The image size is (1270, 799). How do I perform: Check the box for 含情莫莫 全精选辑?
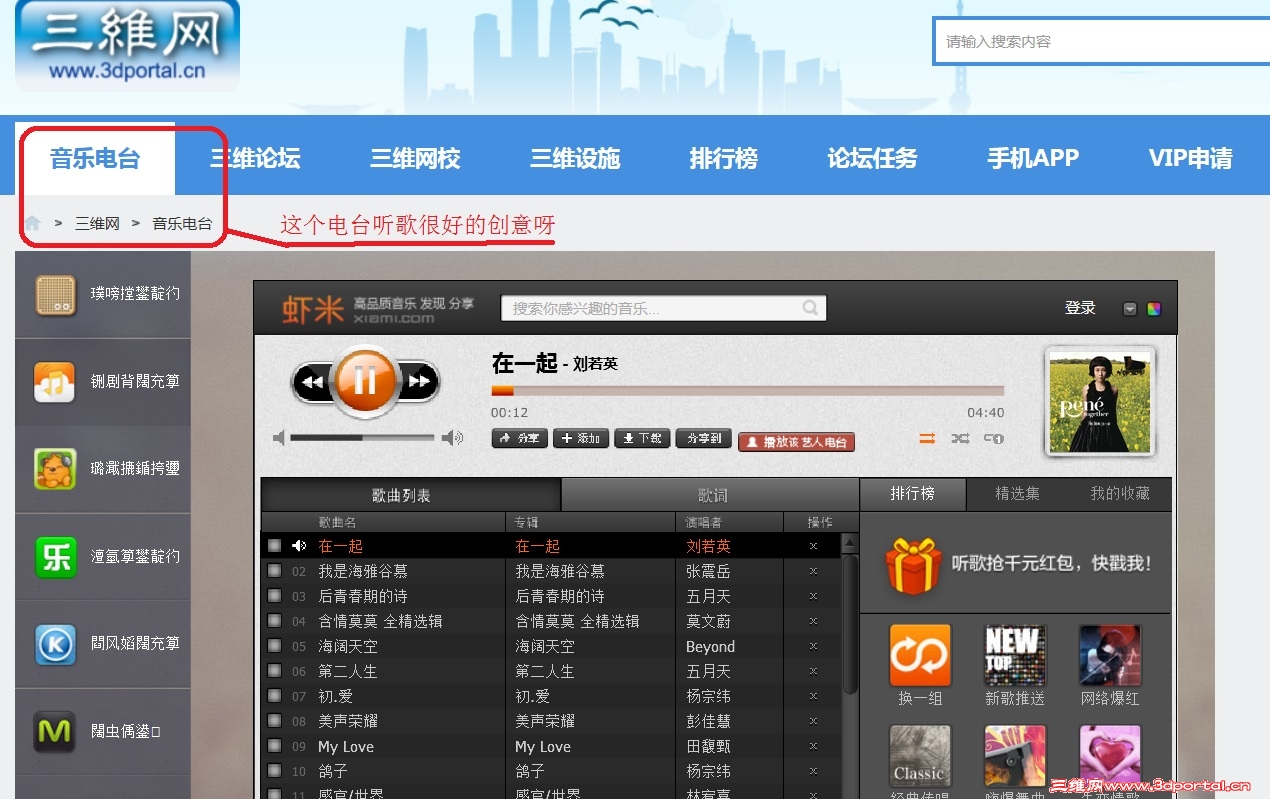click(274, 621)
